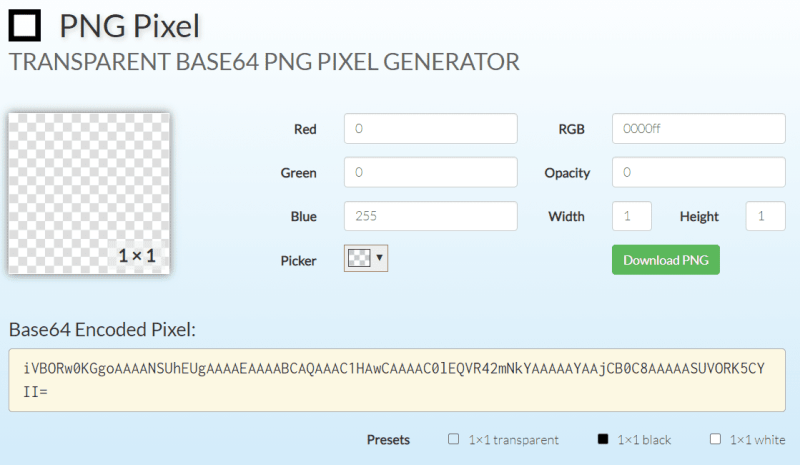Click the Height input field
This screenshot has height=465, width=800.
pos(765,216)
